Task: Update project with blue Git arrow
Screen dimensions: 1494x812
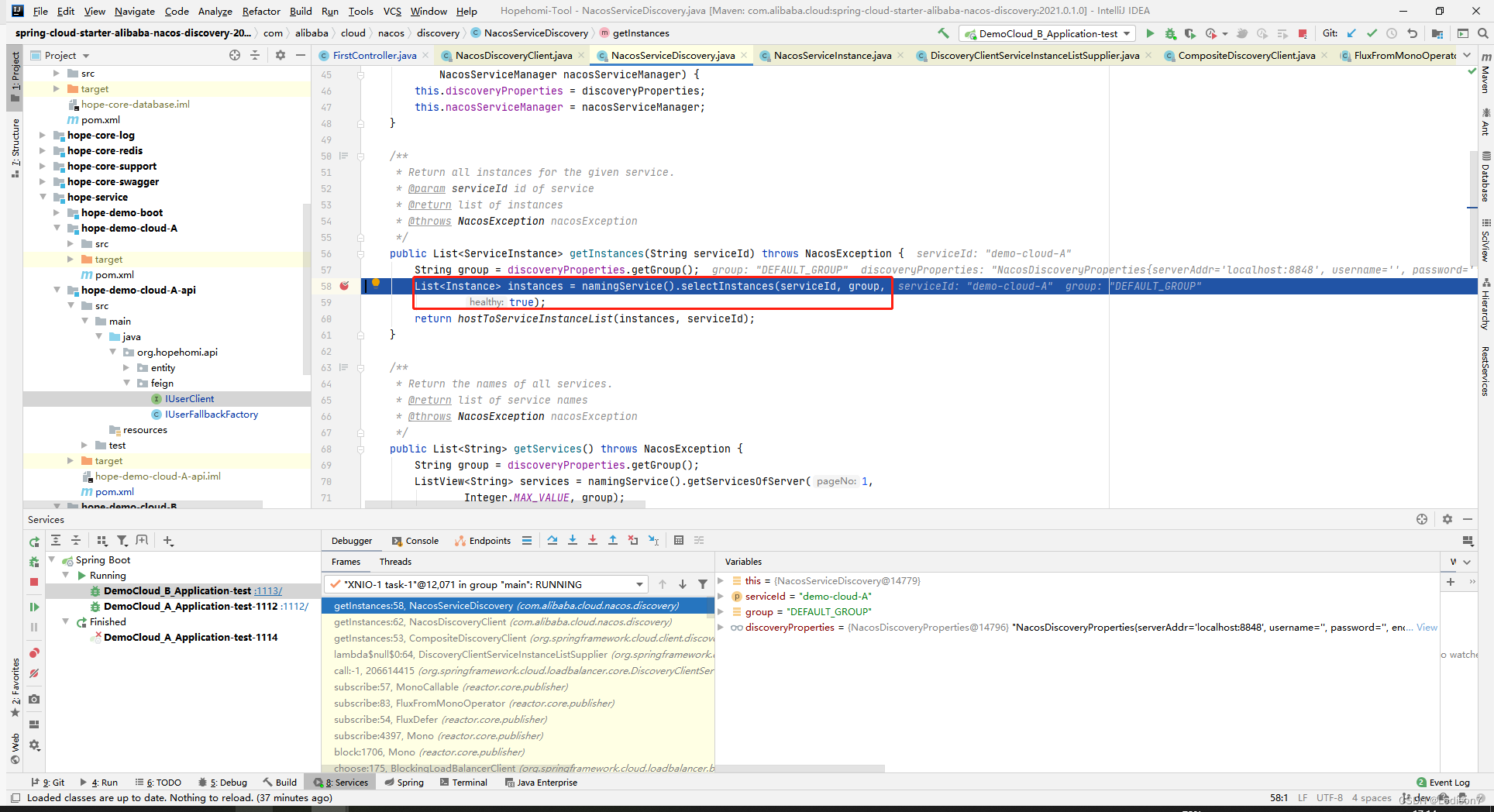Action: 1351,33
